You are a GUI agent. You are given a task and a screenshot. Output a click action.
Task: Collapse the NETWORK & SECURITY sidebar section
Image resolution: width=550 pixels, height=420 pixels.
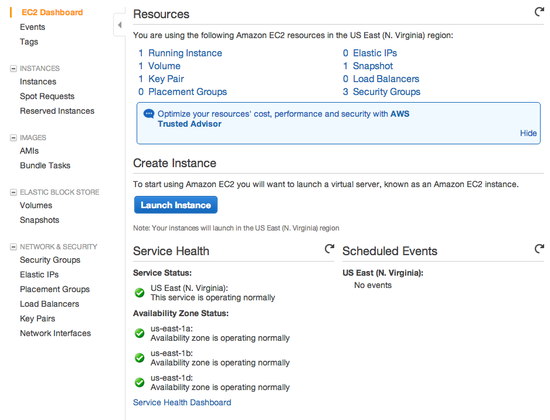click(x=13, y=247)
